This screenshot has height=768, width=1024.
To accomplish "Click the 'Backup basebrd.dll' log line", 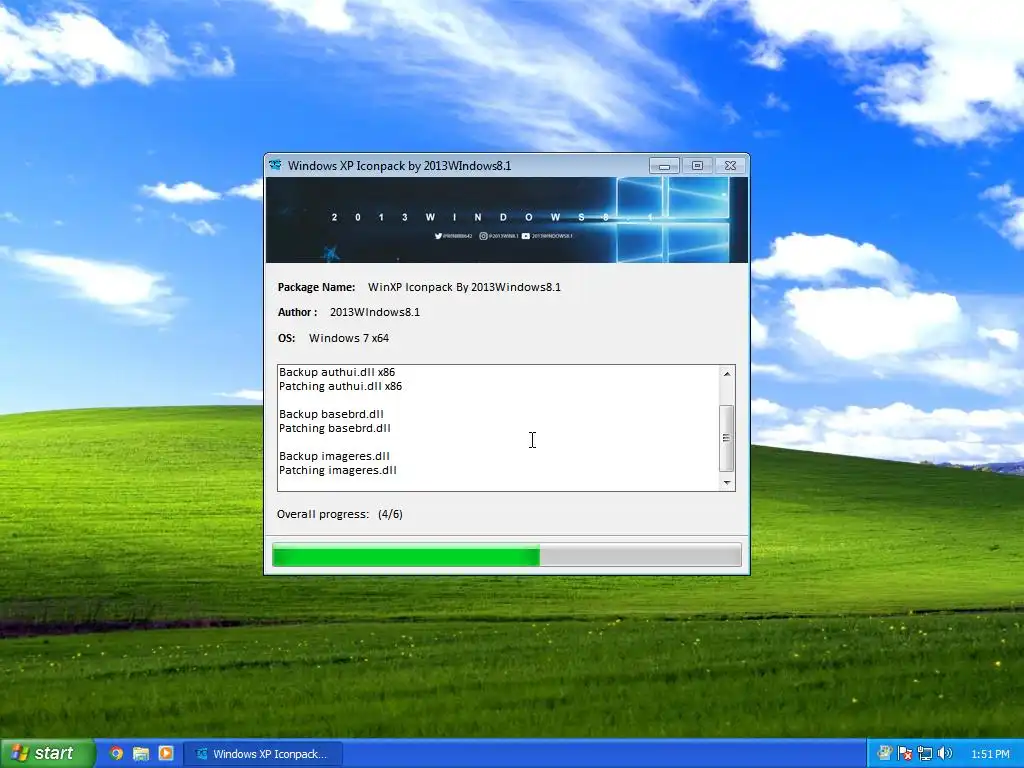I will click(331, 414).
